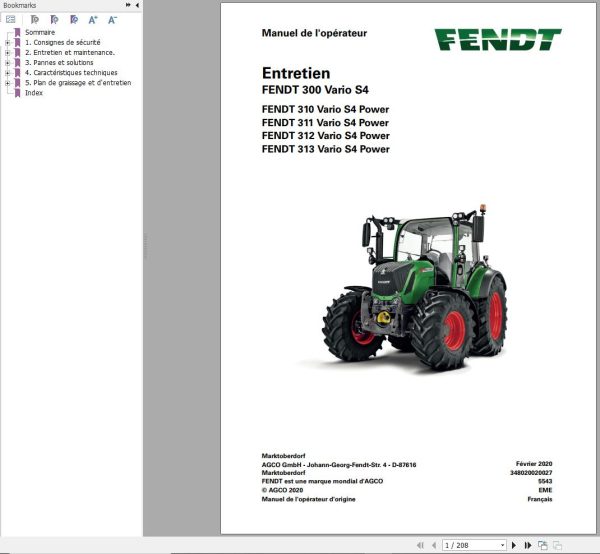
Task: Click the Index bookmark ribbon icon
Action: 17,93
